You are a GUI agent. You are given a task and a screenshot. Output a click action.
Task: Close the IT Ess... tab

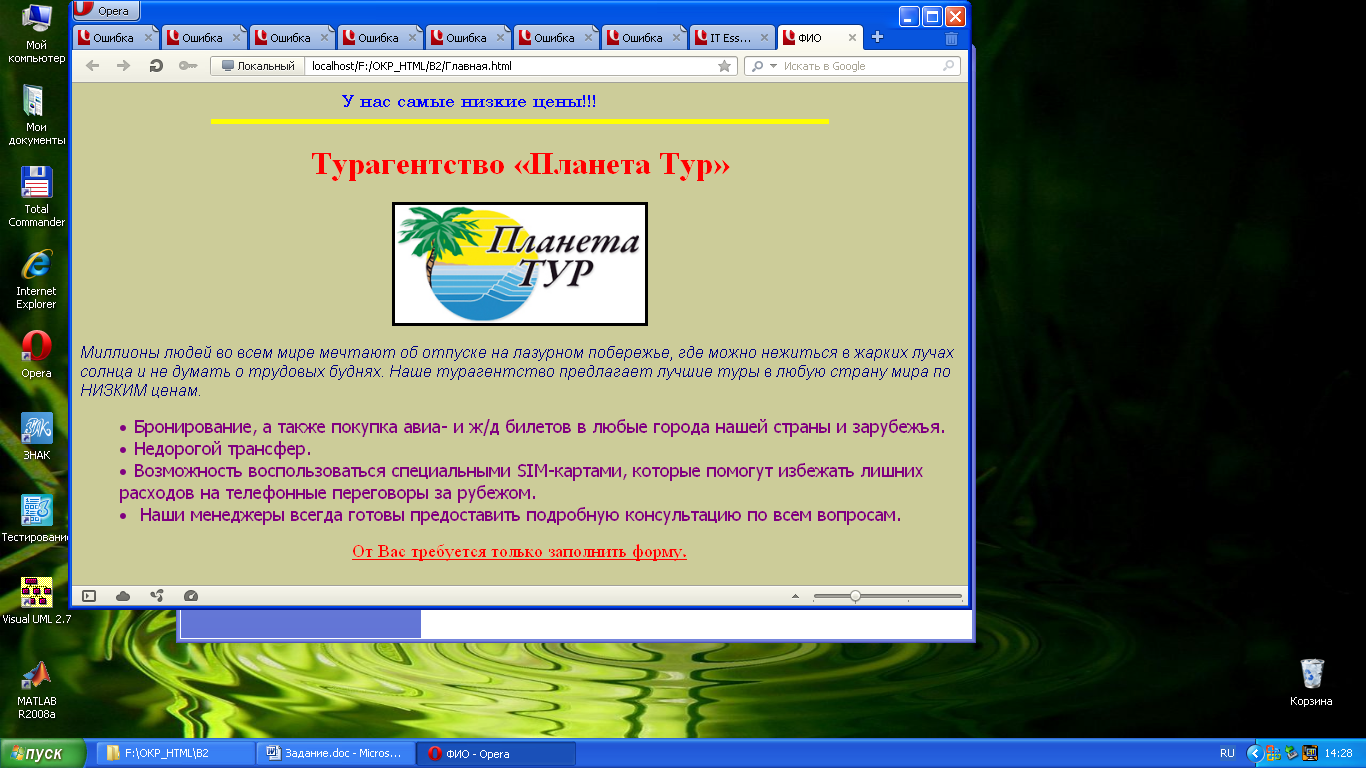coord(763,38)
